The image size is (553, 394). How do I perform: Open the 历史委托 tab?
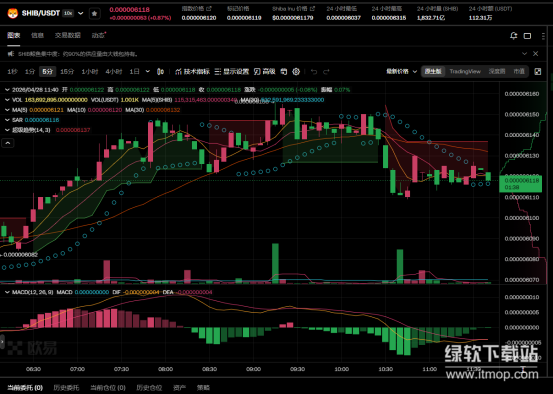66,388
